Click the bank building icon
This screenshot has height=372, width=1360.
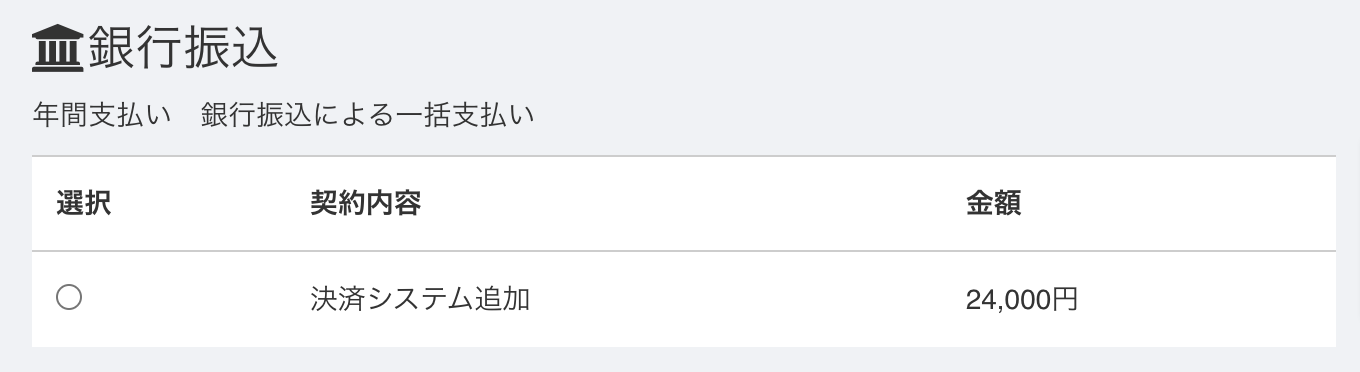click(x=57, y=50)
